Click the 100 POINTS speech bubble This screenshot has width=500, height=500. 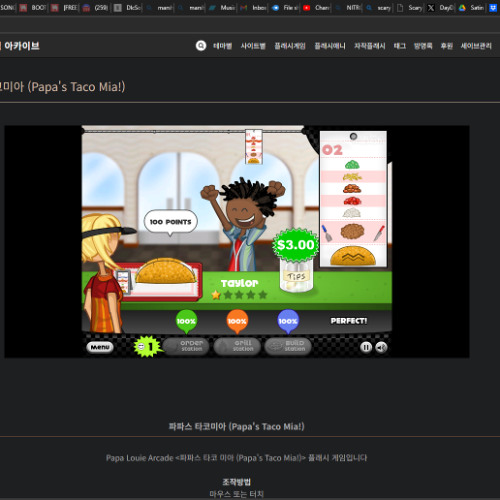click(x=170, y=222)
